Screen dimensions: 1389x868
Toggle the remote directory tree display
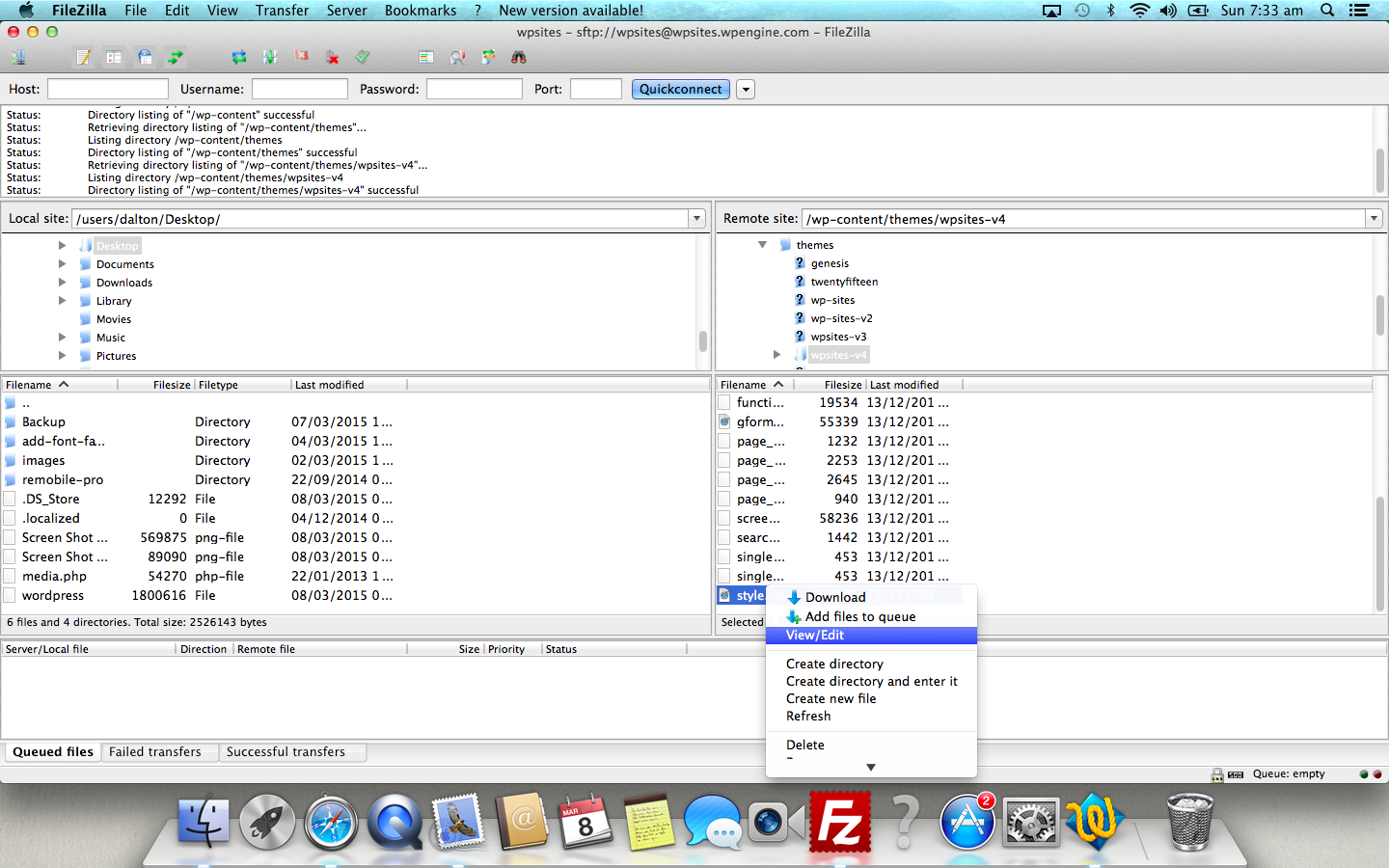(x=145, y=58)
